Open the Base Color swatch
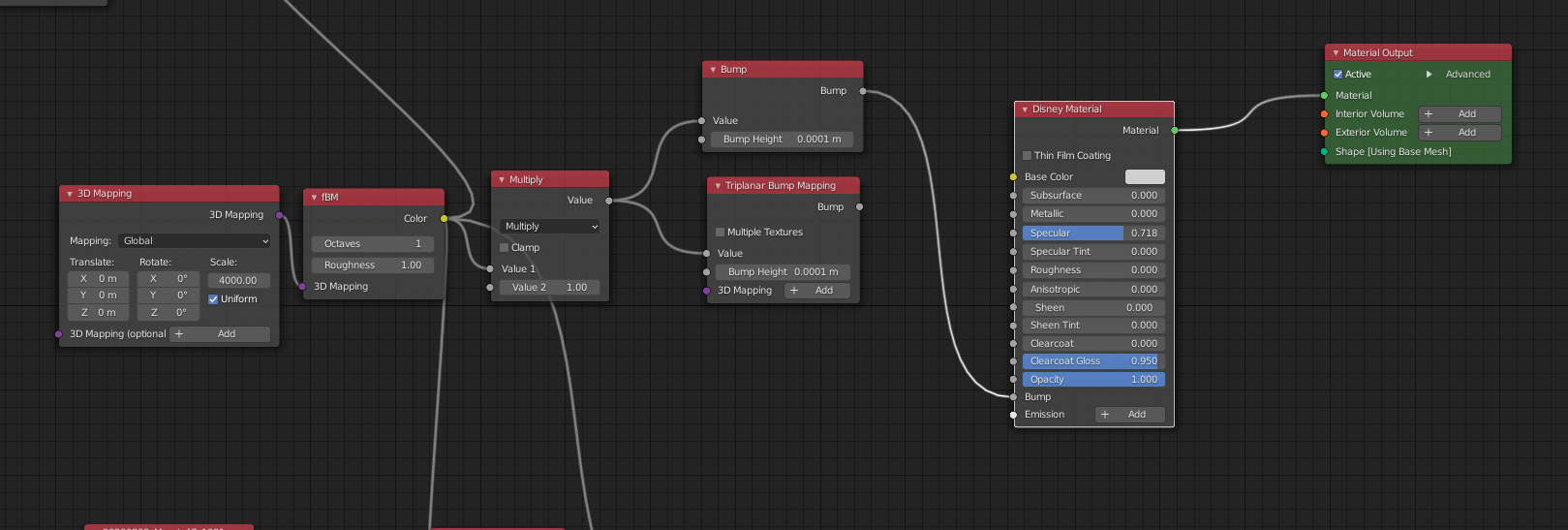 click(1145, 177)
